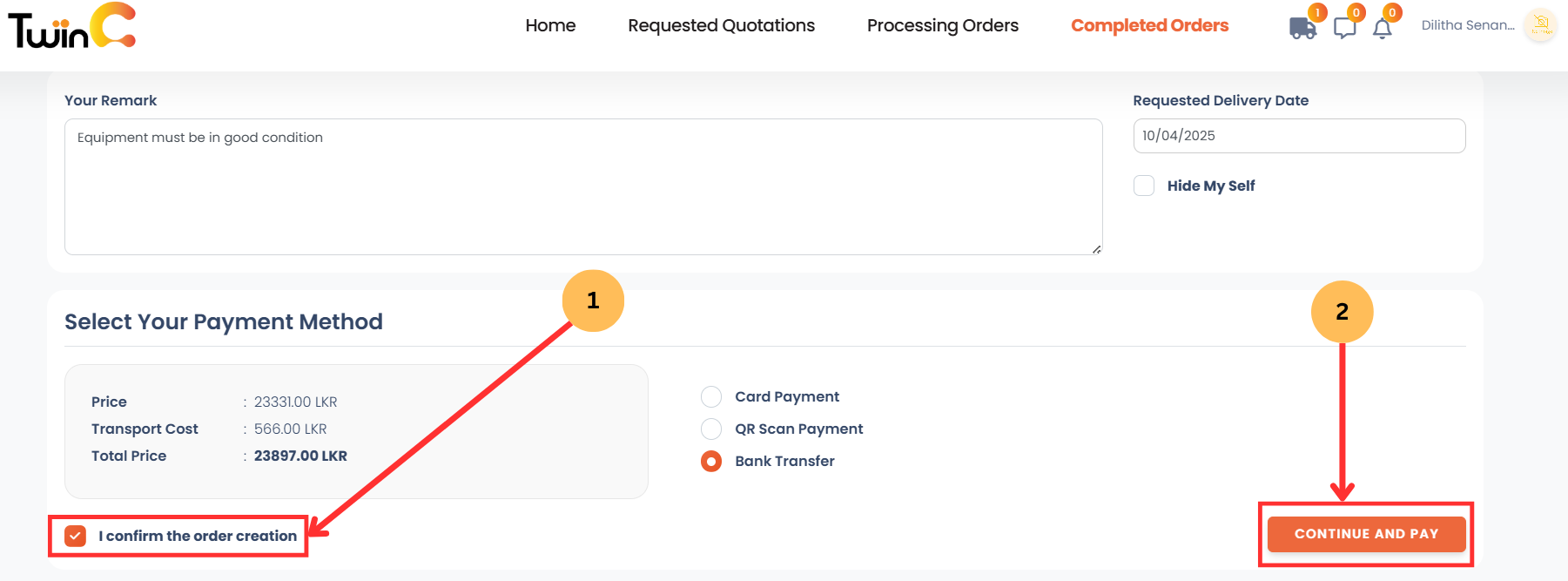Navigate to Home
This screenshot has height=581, width=1568.
(x=550, y=25)
